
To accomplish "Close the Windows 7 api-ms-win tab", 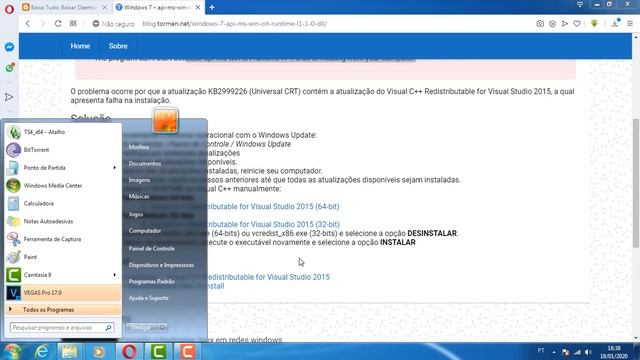I will pos(198,7).
